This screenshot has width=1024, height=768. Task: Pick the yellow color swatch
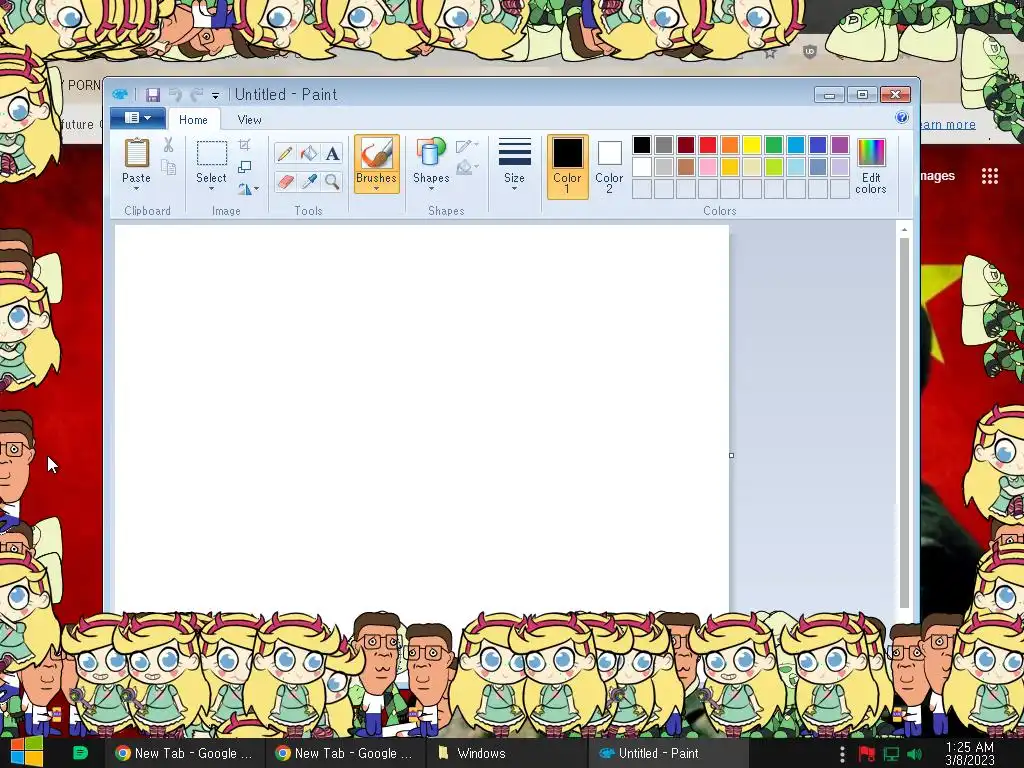click(x=752, y=145)
